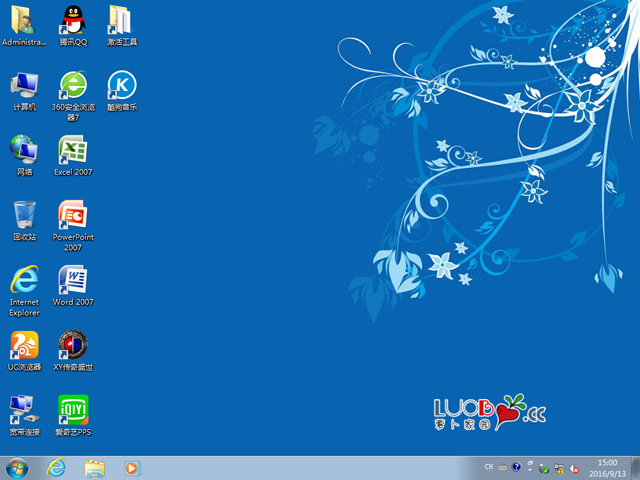Select the Internet Explorer desktop icon
This screenshot has height=480, width=640.
pos(24,291)
